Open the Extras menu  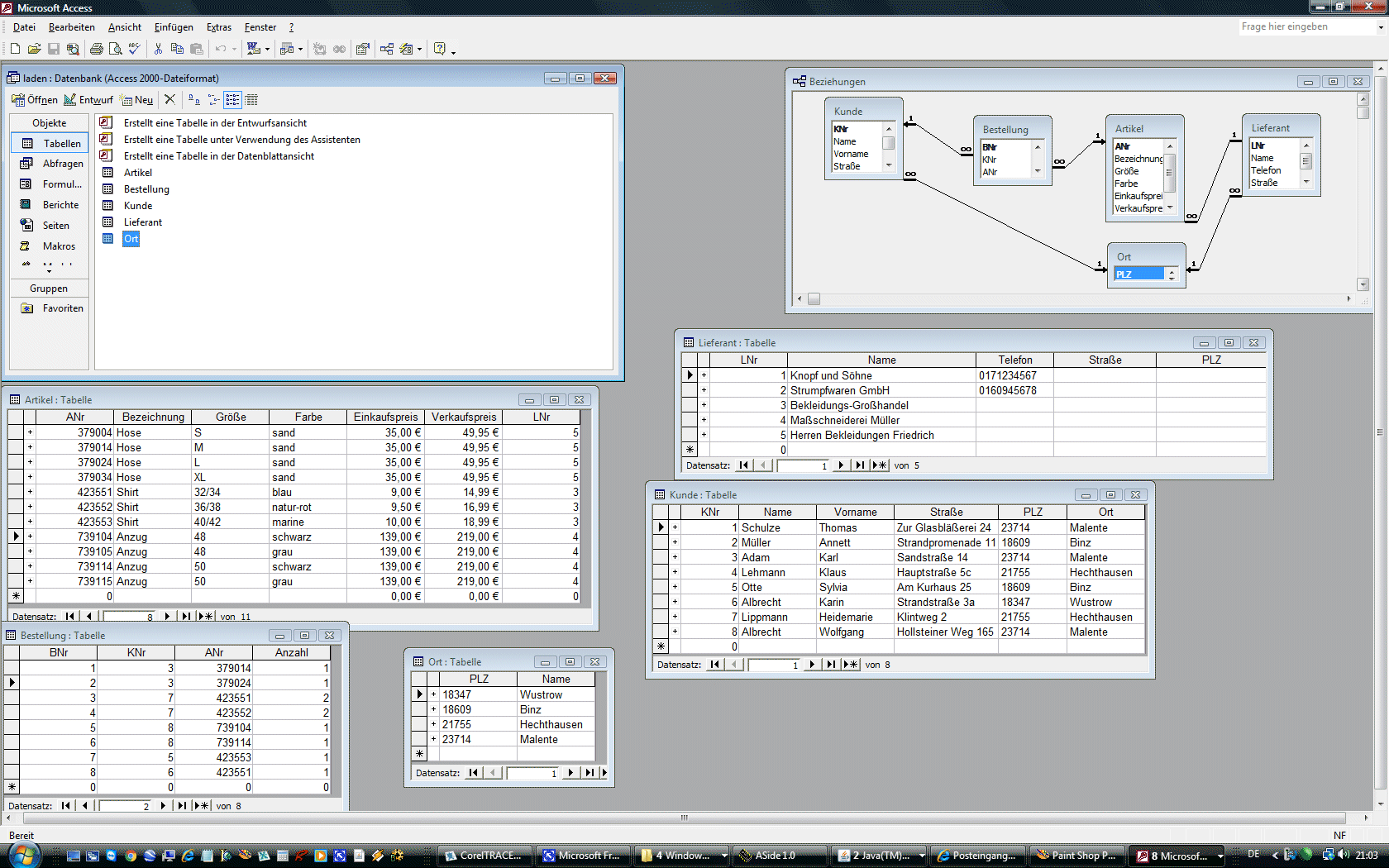click(x=219, y=27)
